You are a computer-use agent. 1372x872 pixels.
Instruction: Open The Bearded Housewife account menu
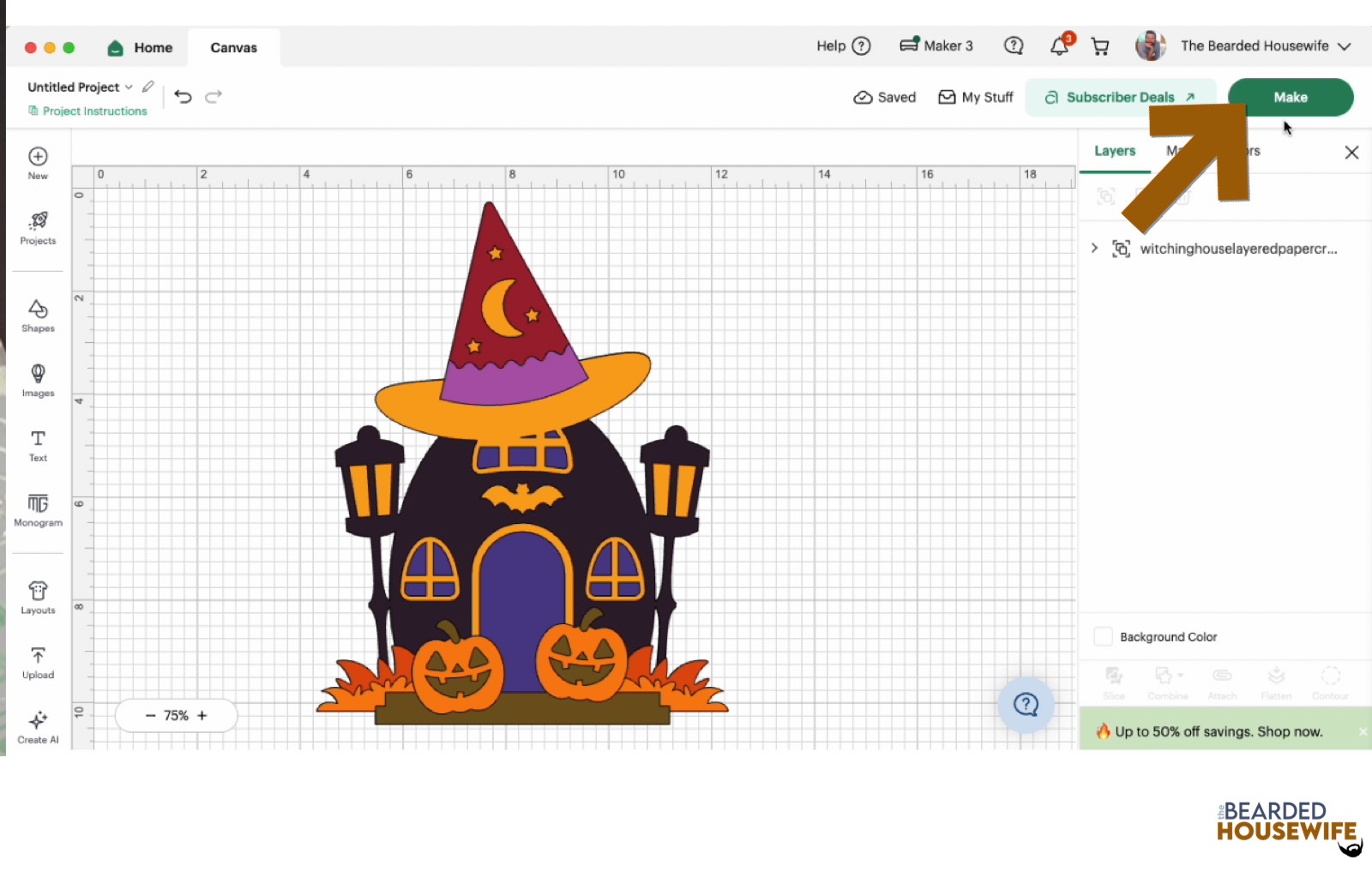1266,46
